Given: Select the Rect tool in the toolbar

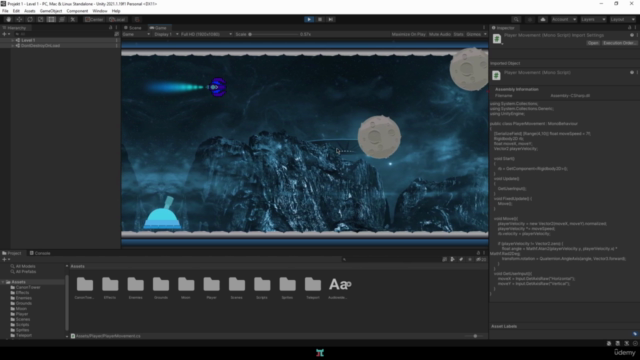Looking at the screenshot, I should click(51, 19).
